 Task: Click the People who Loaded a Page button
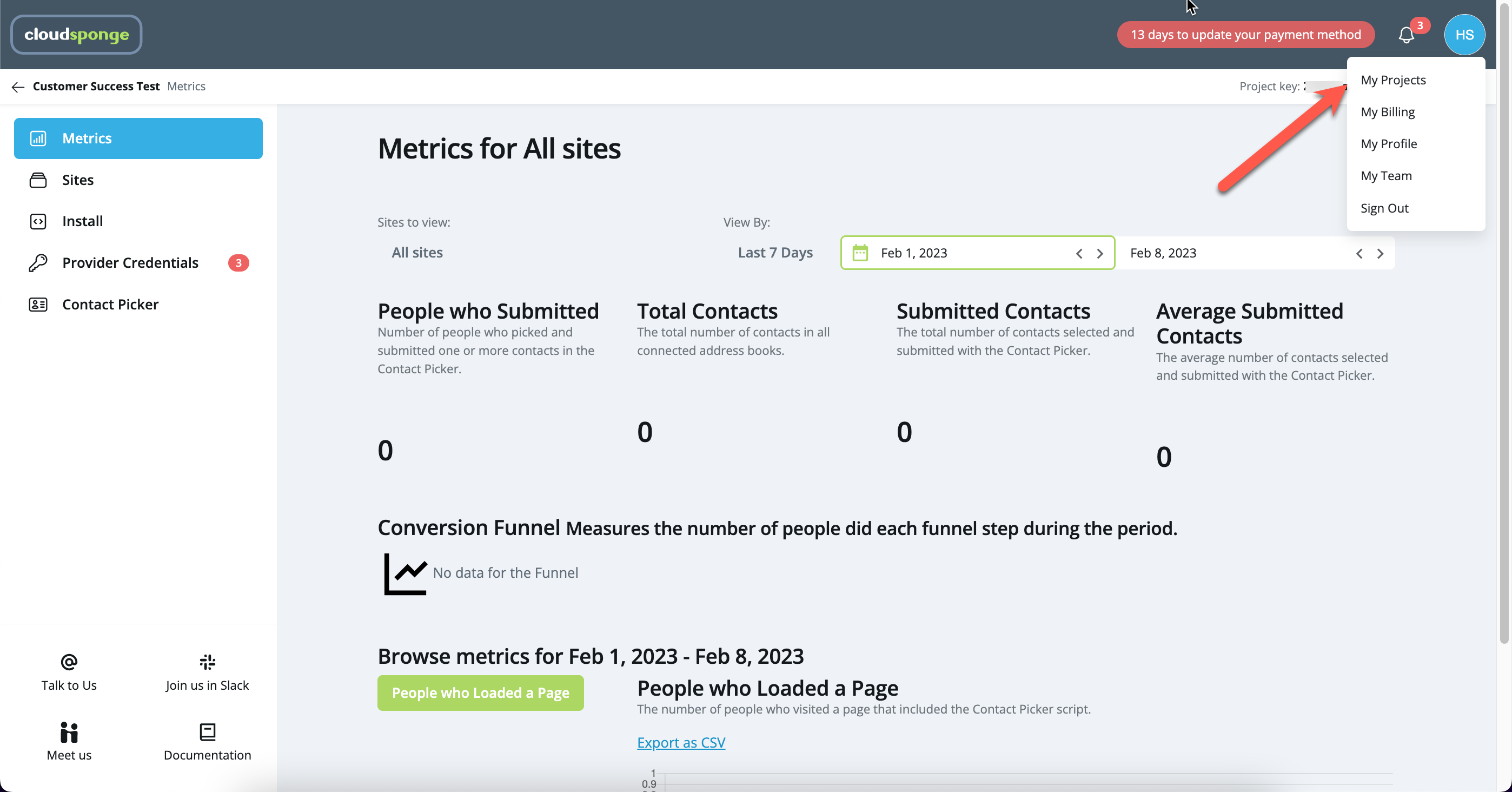(480, 693)
